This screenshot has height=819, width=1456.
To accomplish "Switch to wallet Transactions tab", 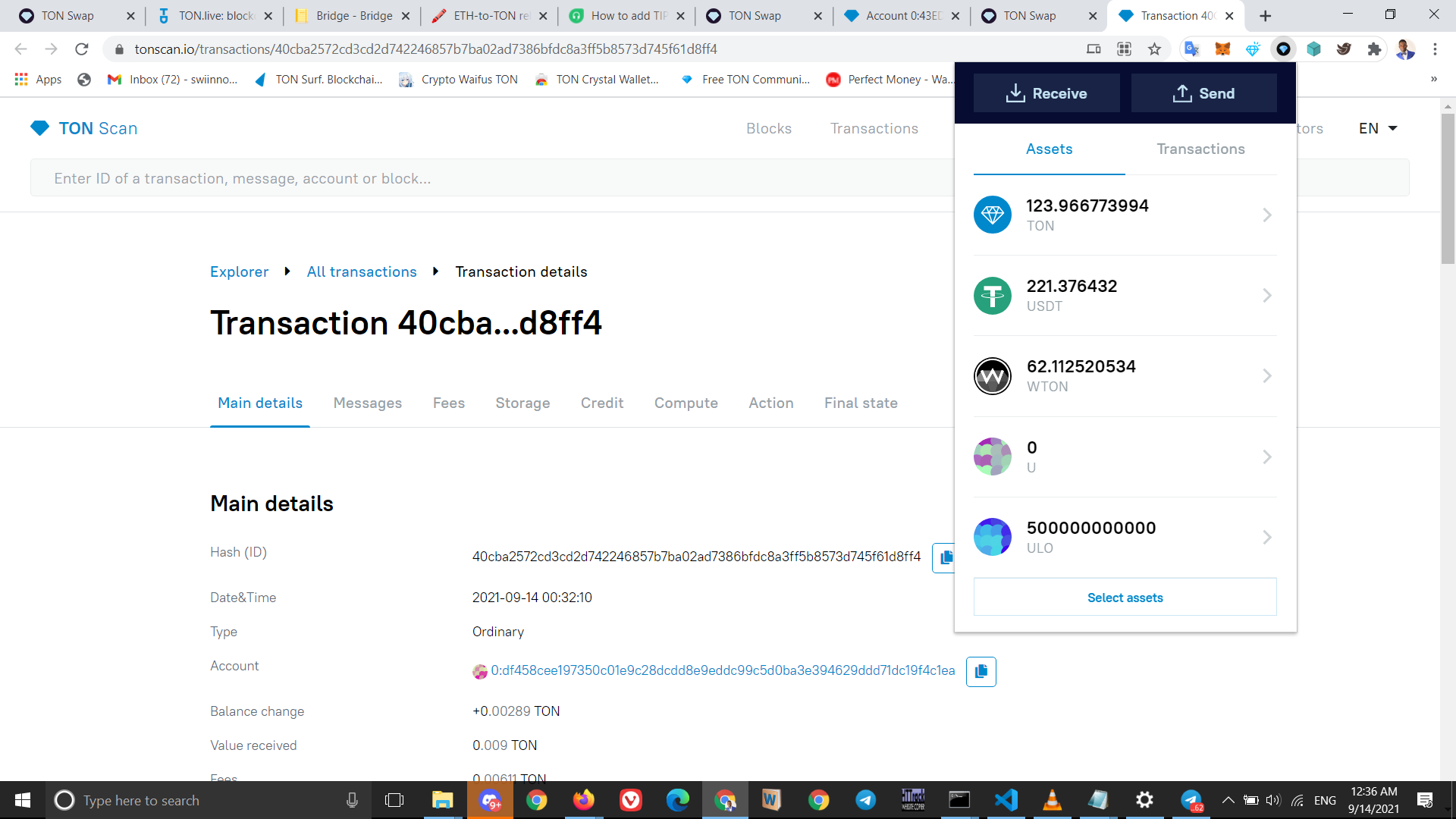I will click(x=1200, y=149).
